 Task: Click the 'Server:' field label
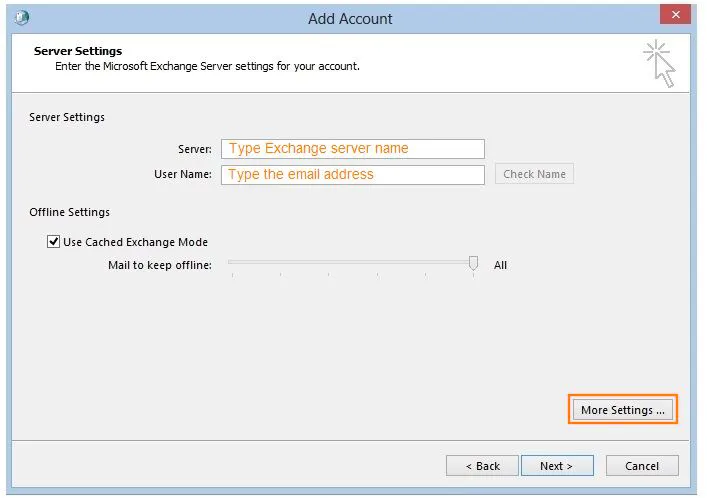tap(194, 149)
